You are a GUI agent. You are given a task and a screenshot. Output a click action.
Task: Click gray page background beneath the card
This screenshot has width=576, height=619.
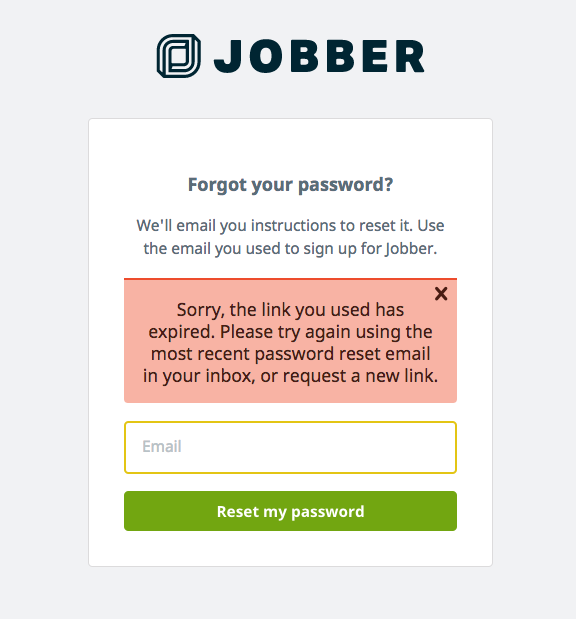290,593
